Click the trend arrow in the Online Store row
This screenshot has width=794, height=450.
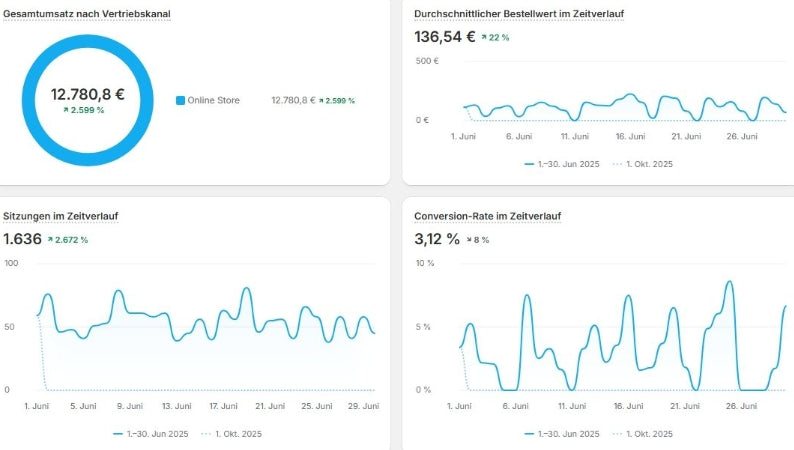[321, 101]
